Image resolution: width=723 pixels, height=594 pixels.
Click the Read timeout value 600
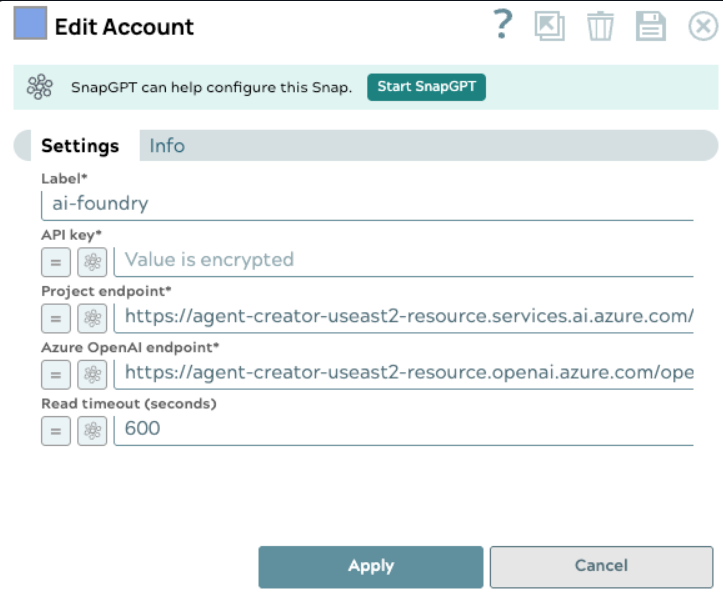(x=403, y=429)
